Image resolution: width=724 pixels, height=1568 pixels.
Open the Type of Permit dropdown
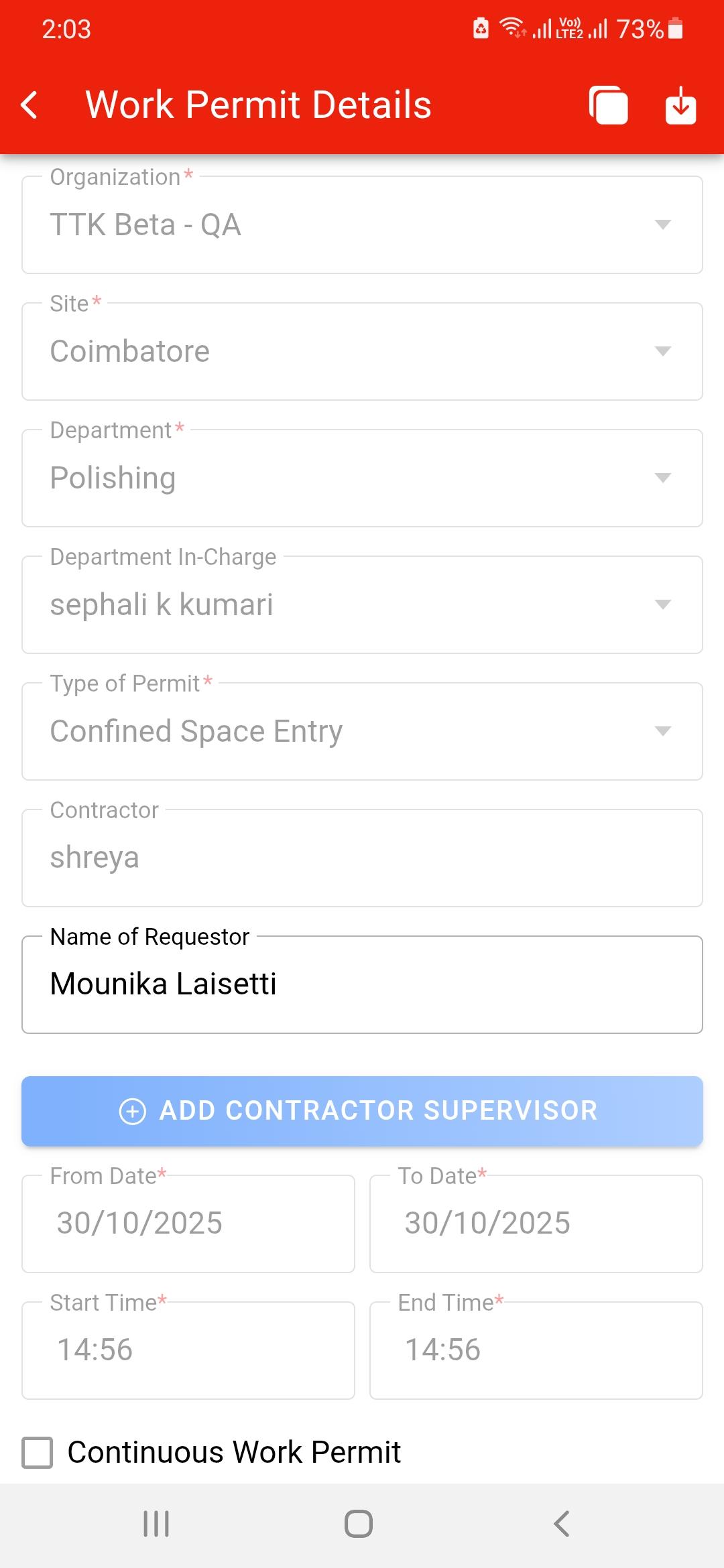pyautogui.click(x=362, y=732)
